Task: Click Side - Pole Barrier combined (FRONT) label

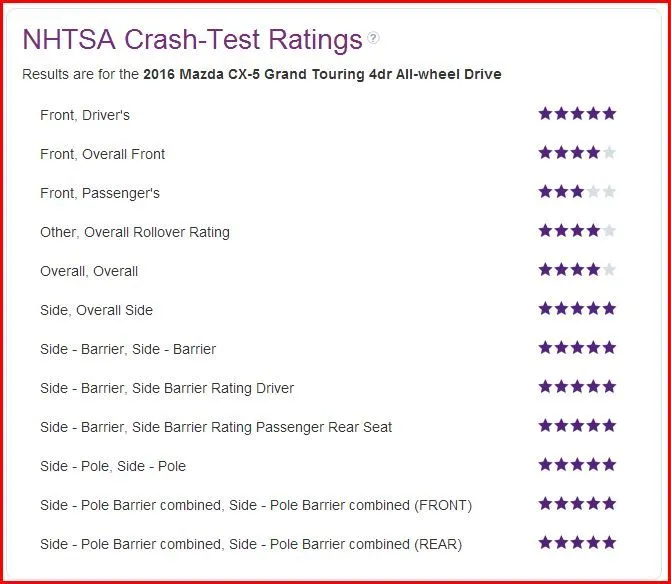Action: coord(256,505)
